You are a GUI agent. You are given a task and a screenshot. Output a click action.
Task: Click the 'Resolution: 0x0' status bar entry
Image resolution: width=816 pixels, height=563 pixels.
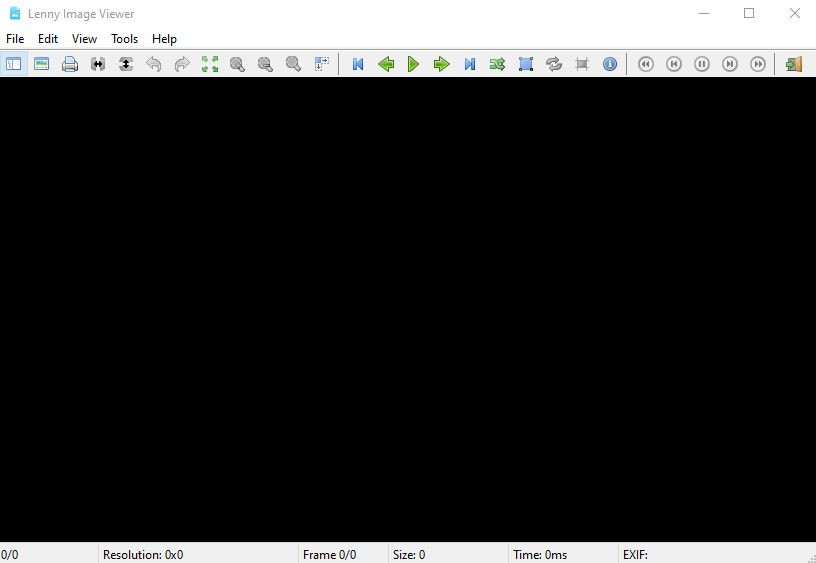point(143,555)
